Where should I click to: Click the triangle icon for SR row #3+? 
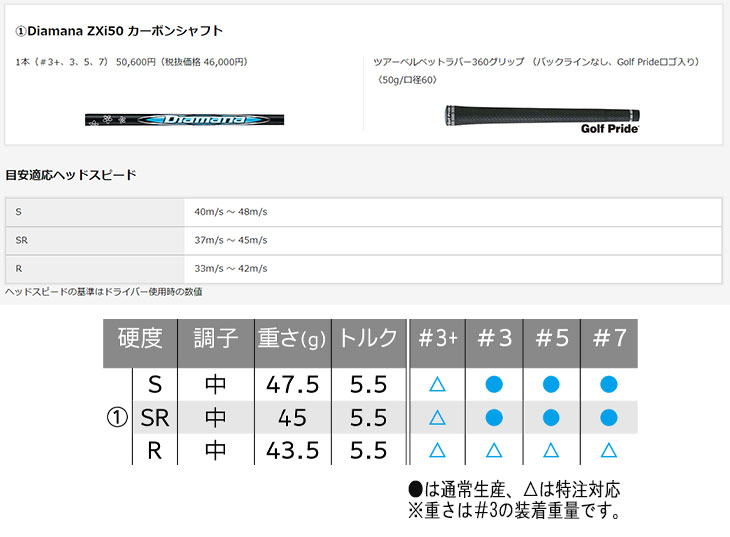[x=437, y=418]
